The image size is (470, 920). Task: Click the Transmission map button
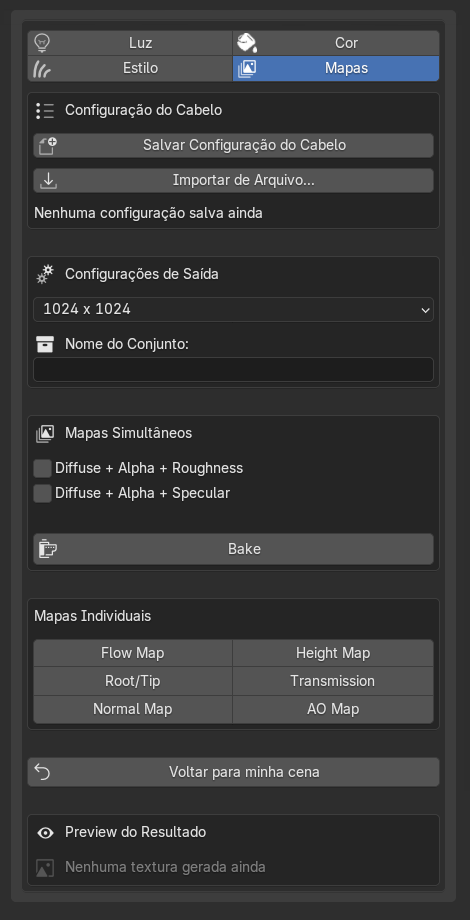[x=333, y=681]
